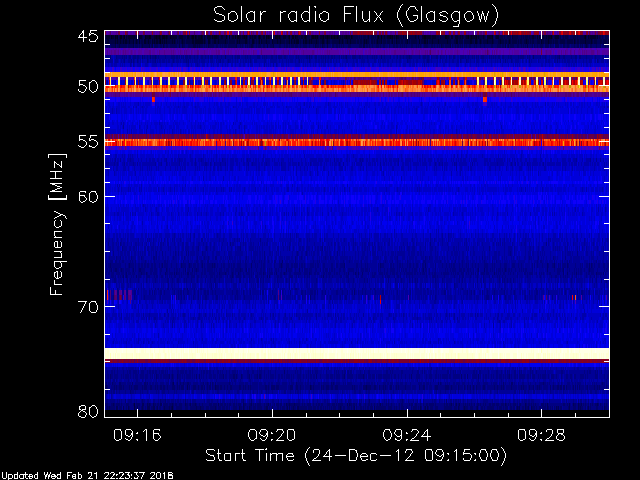Click the red-orange emission band at 55 MHz

point(357,142)
